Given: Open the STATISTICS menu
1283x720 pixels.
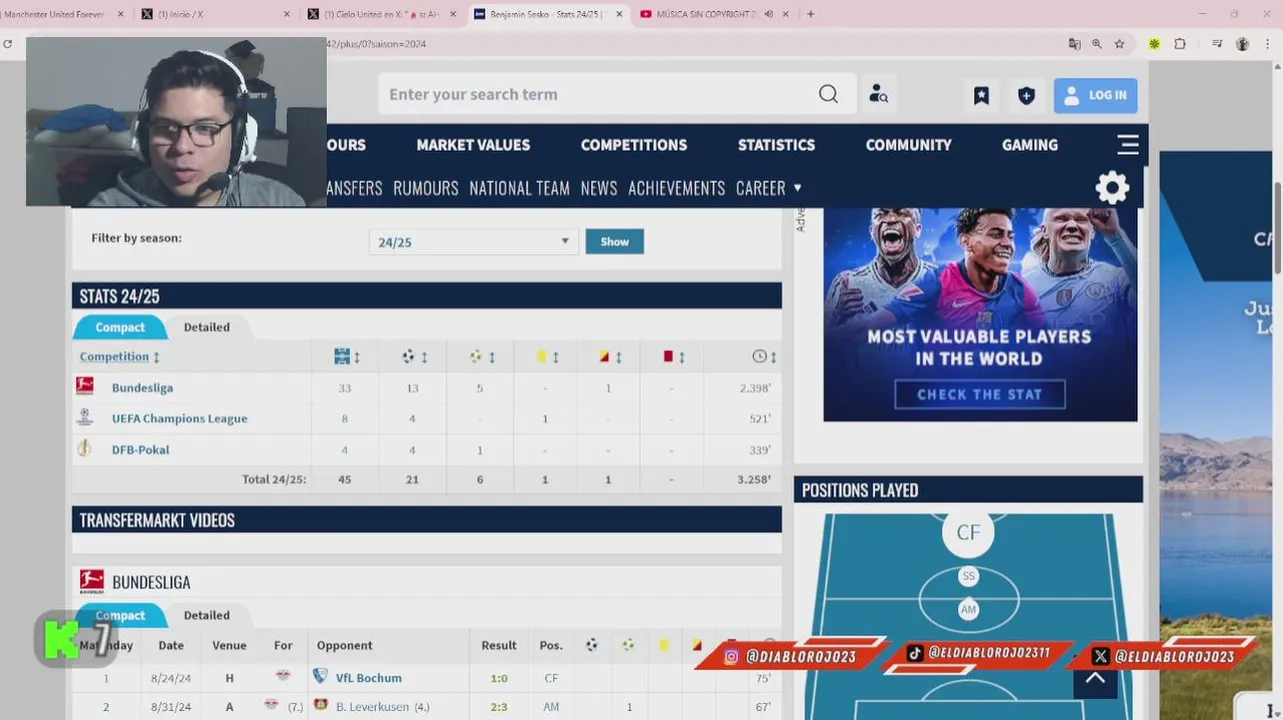Looking at the screenshot, I should pyautogui.click(x=776, y=145).
